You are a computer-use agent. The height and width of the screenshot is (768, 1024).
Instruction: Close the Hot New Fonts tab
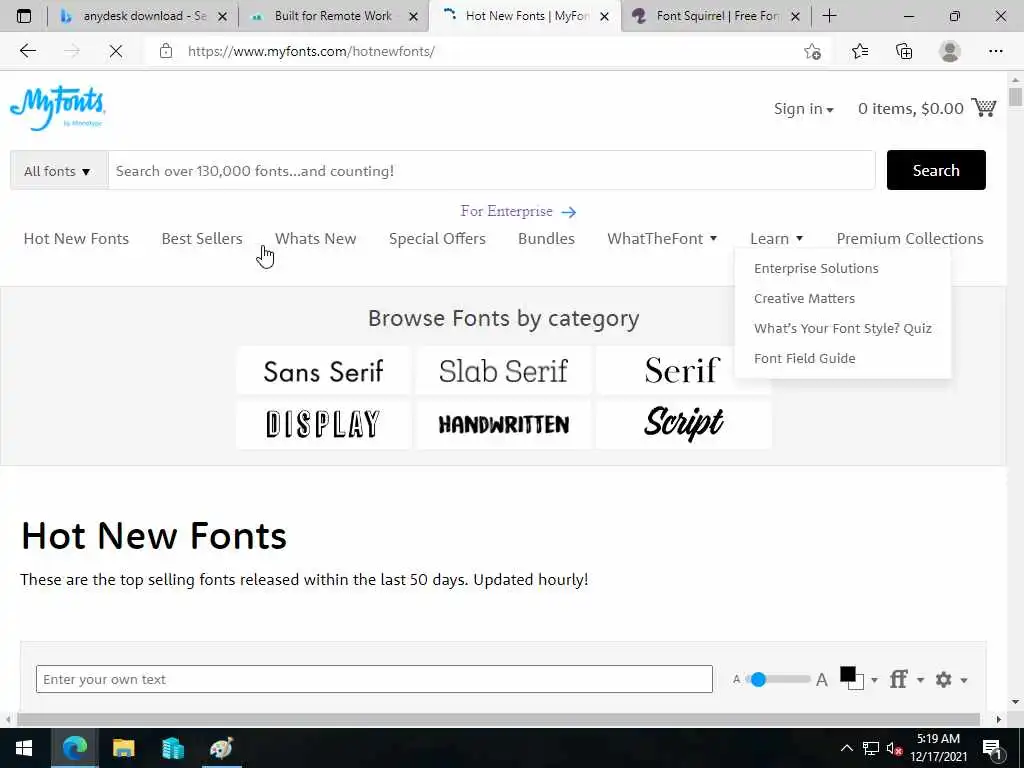pyautogui.click(x=604, y=16)
